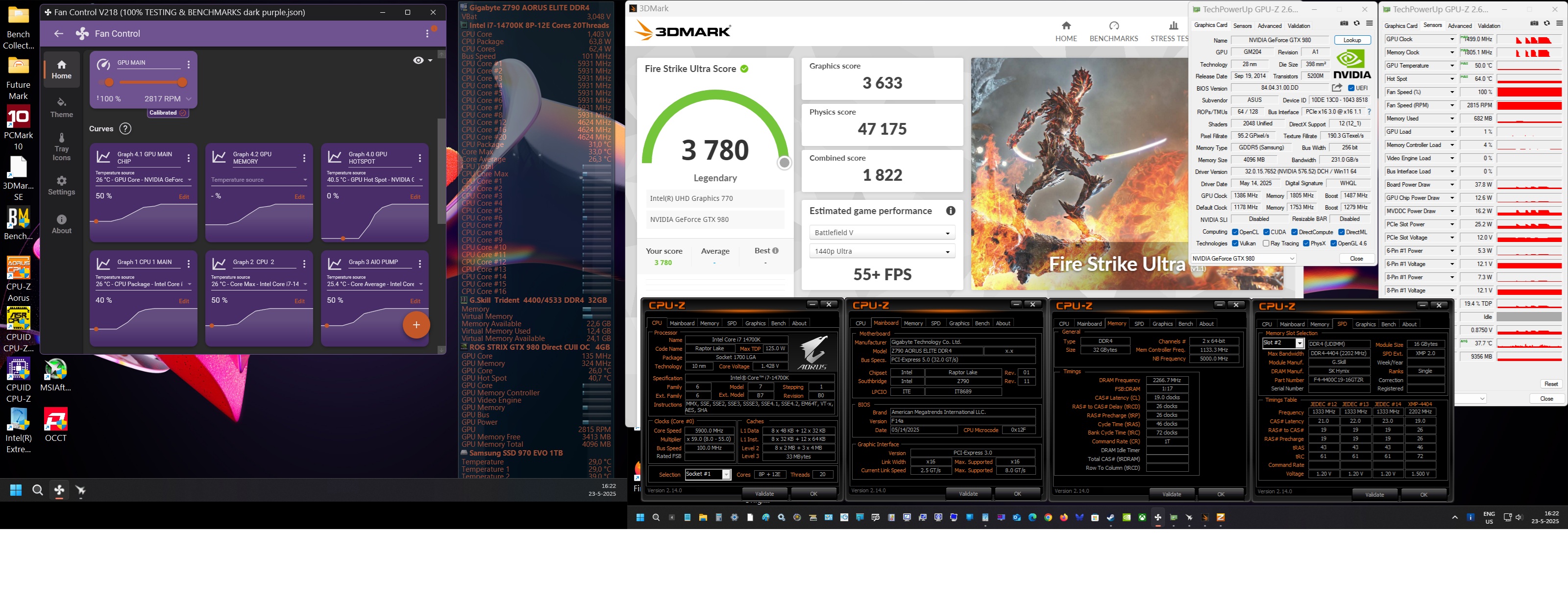
Task: Open OCCT desktop icon
Action: coord(55,425)
